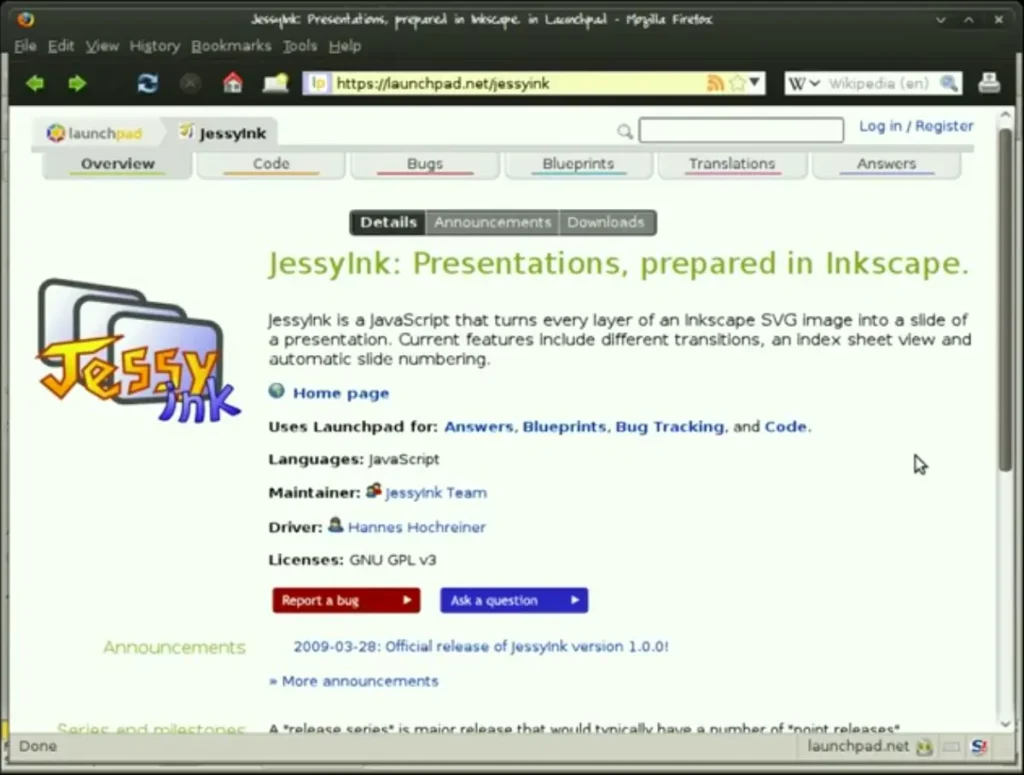Click the S add-on icon in status bar
Image resolution: width=1024 pixels, height=775 pixels.
979,746
